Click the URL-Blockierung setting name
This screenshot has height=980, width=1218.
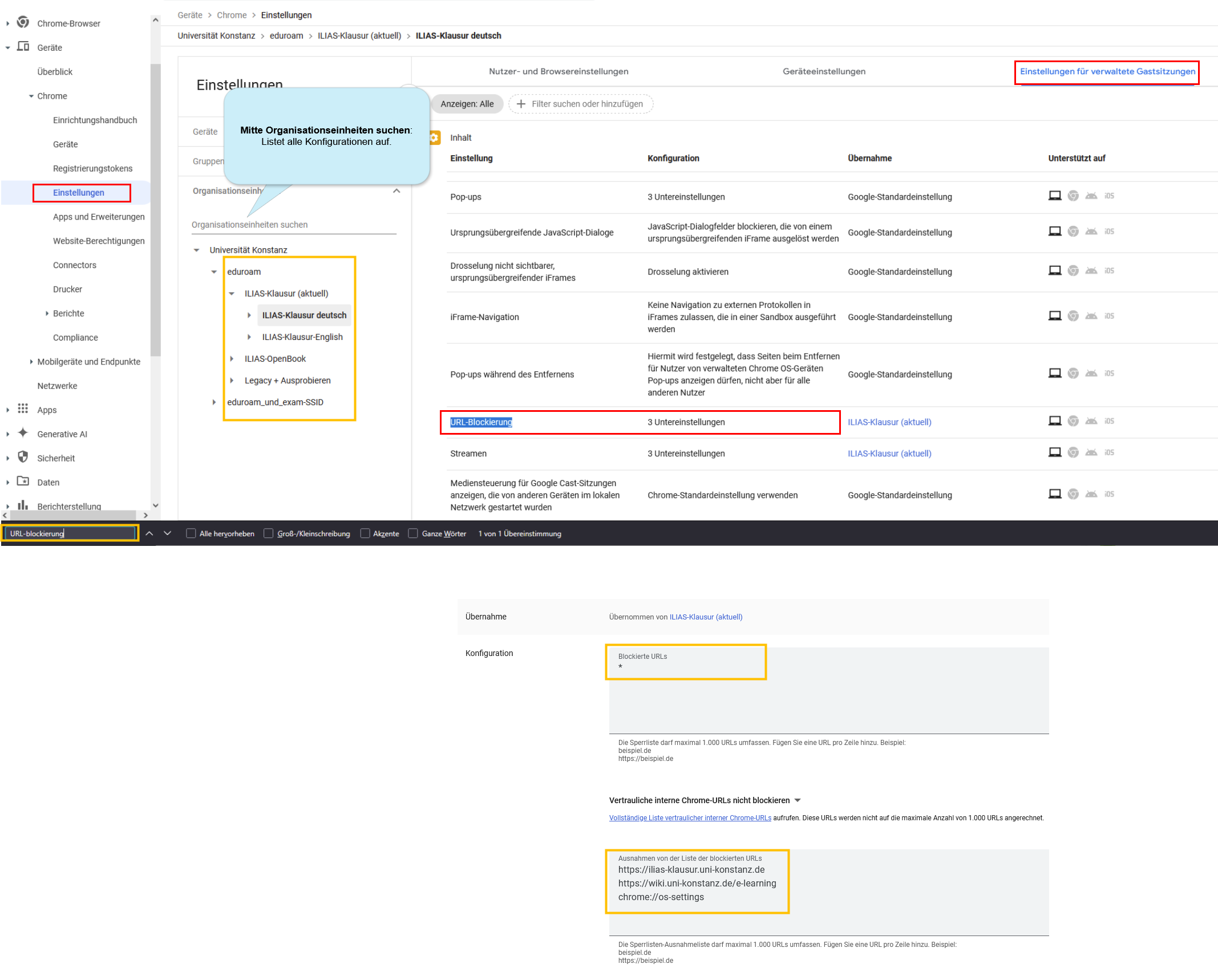pos(481,422)
